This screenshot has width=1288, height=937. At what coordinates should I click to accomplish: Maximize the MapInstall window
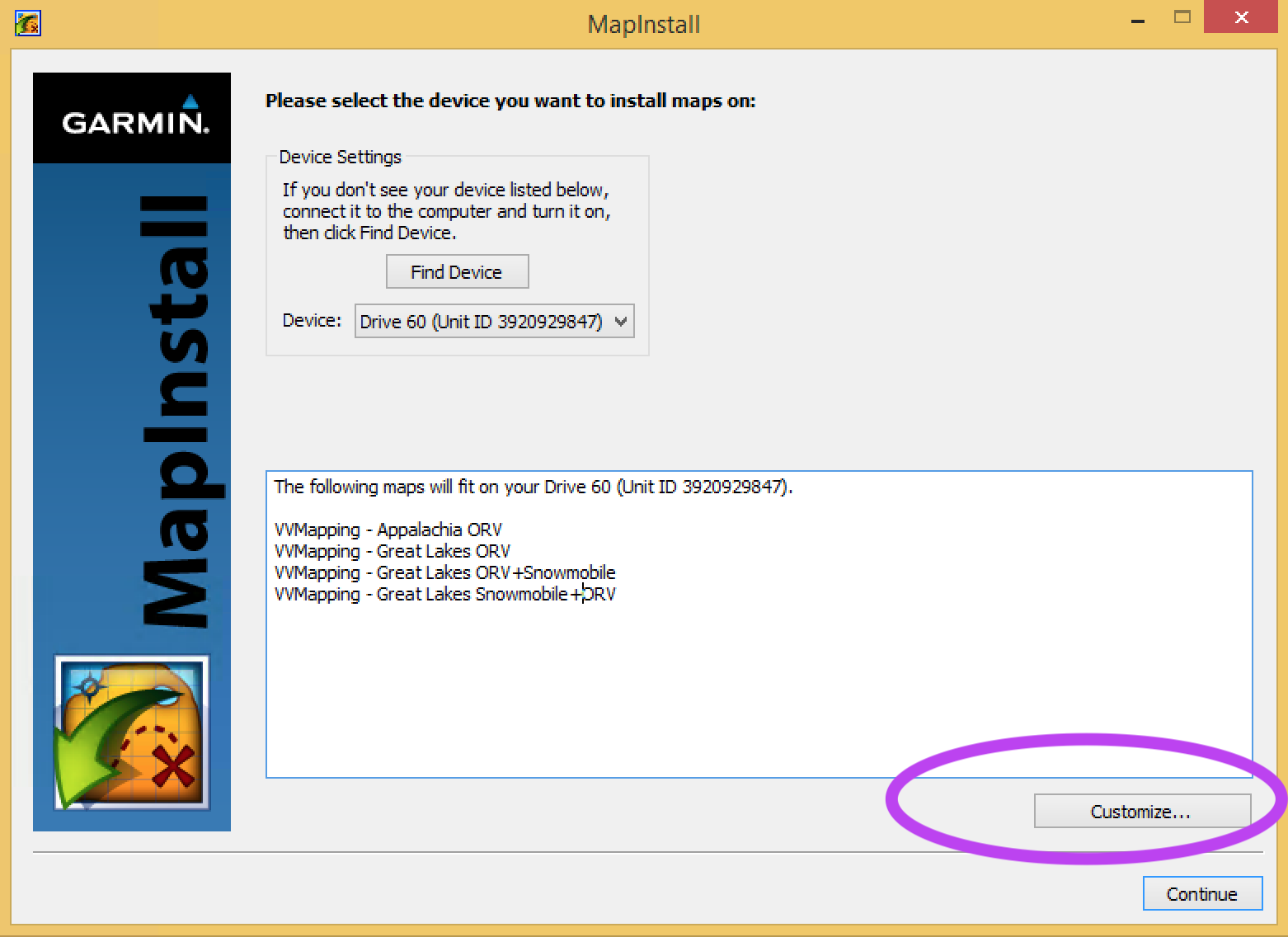pos(1182,17)
